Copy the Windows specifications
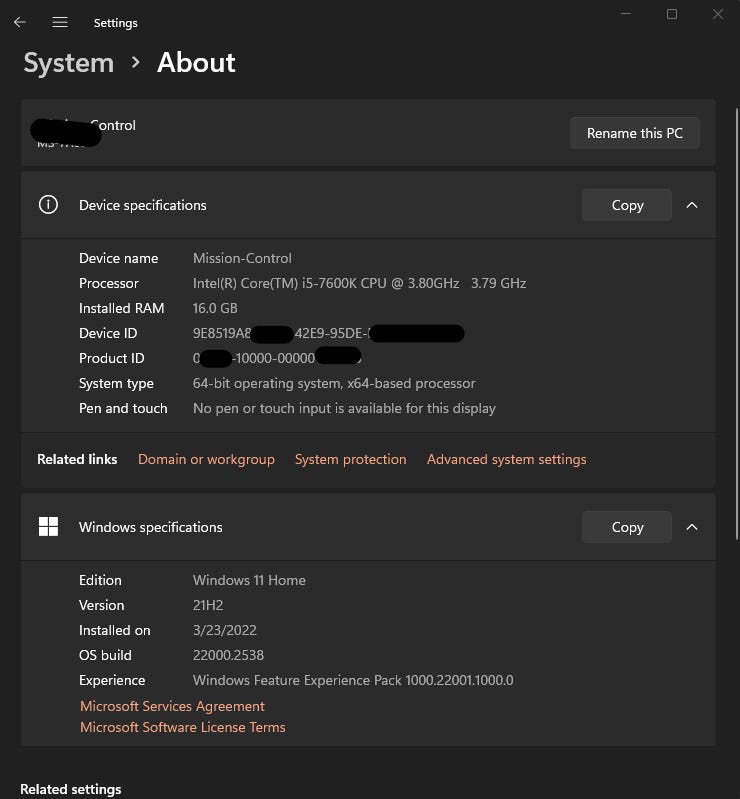 pyautogui.click(x=627, y=527)
